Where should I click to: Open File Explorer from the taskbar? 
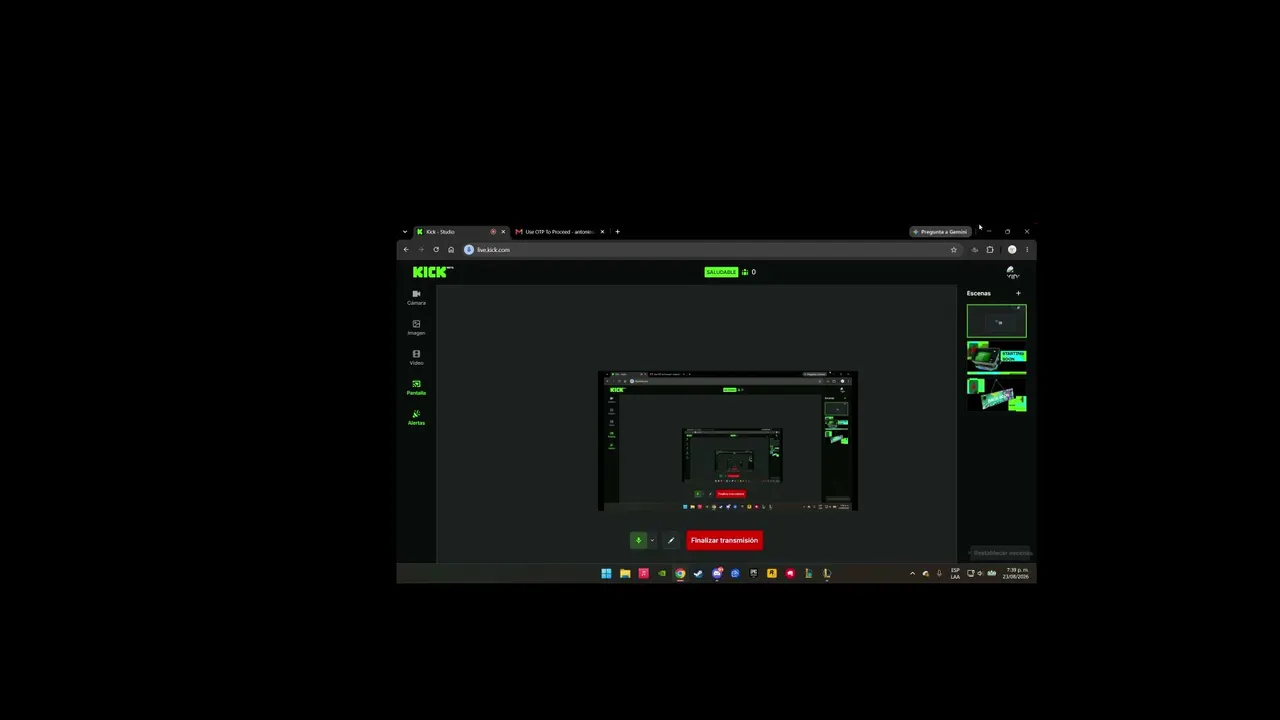tap(625, 574)
